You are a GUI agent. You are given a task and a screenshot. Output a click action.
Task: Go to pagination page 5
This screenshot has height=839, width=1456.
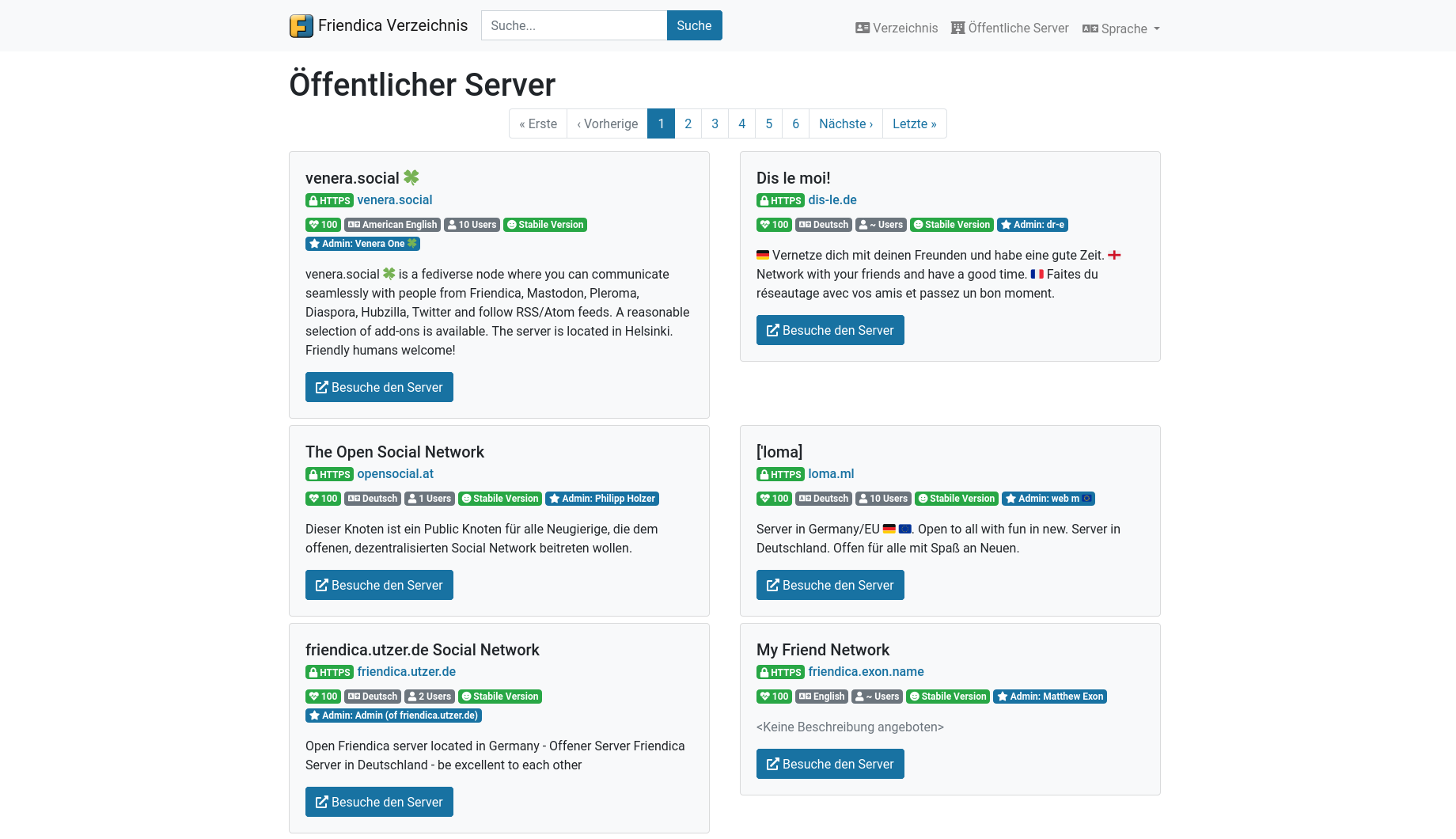[x=769, y=123]
